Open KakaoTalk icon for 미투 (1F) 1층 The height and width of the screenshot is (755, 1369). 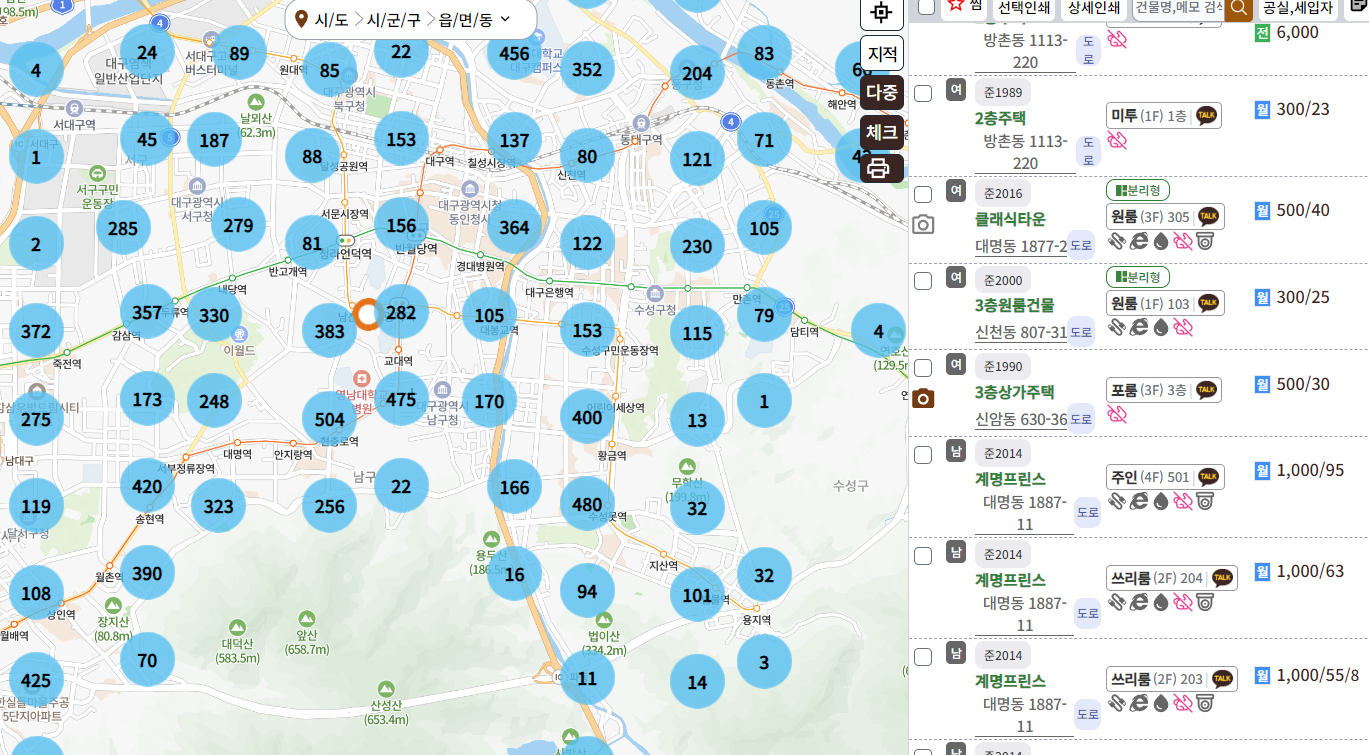1208,116
